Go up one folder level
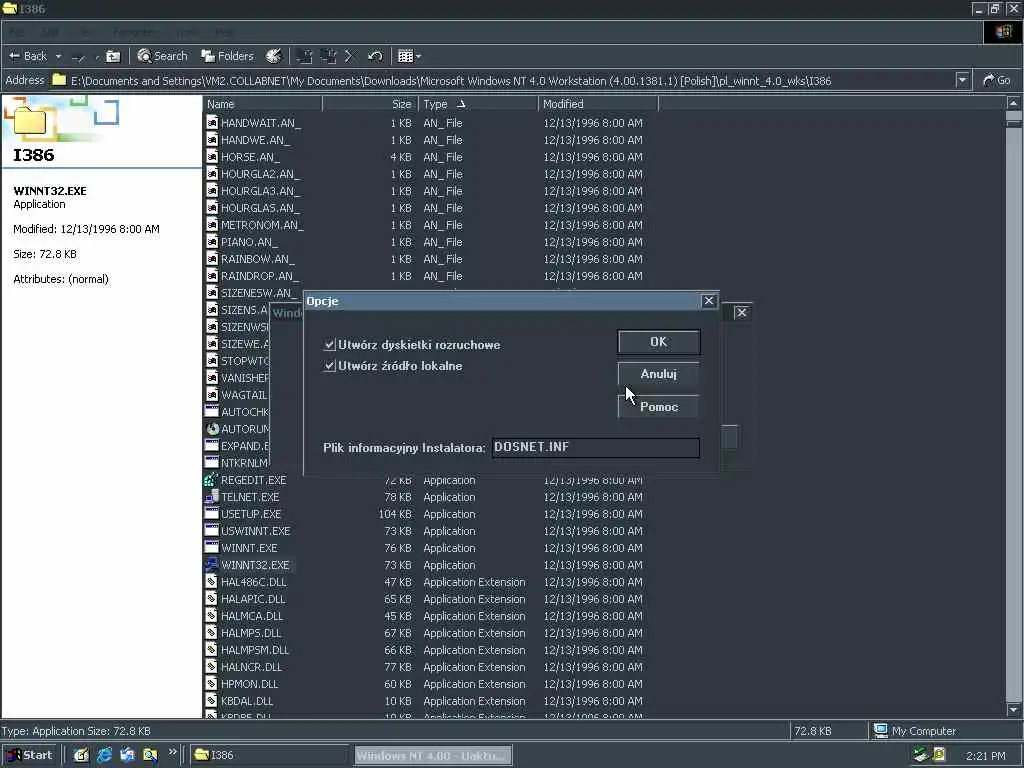The width and height of the screenshot is (1024, 768). point(113,57)
